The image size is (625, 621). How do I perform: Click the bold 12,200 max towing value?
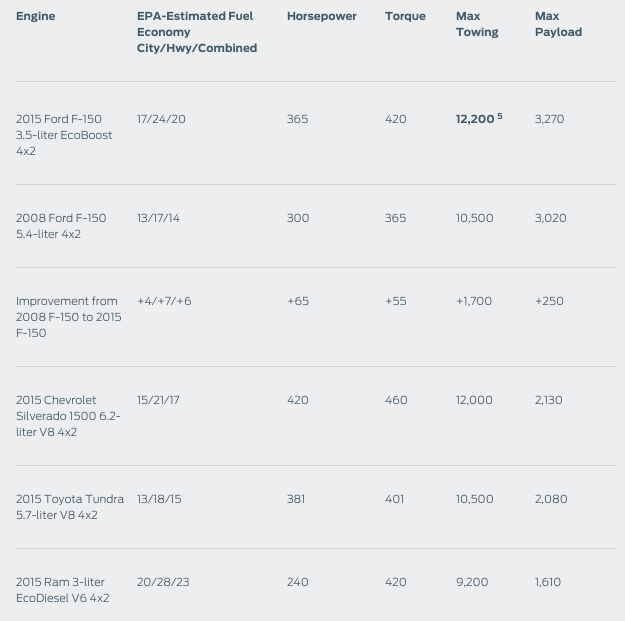click(x=474, y=119)
